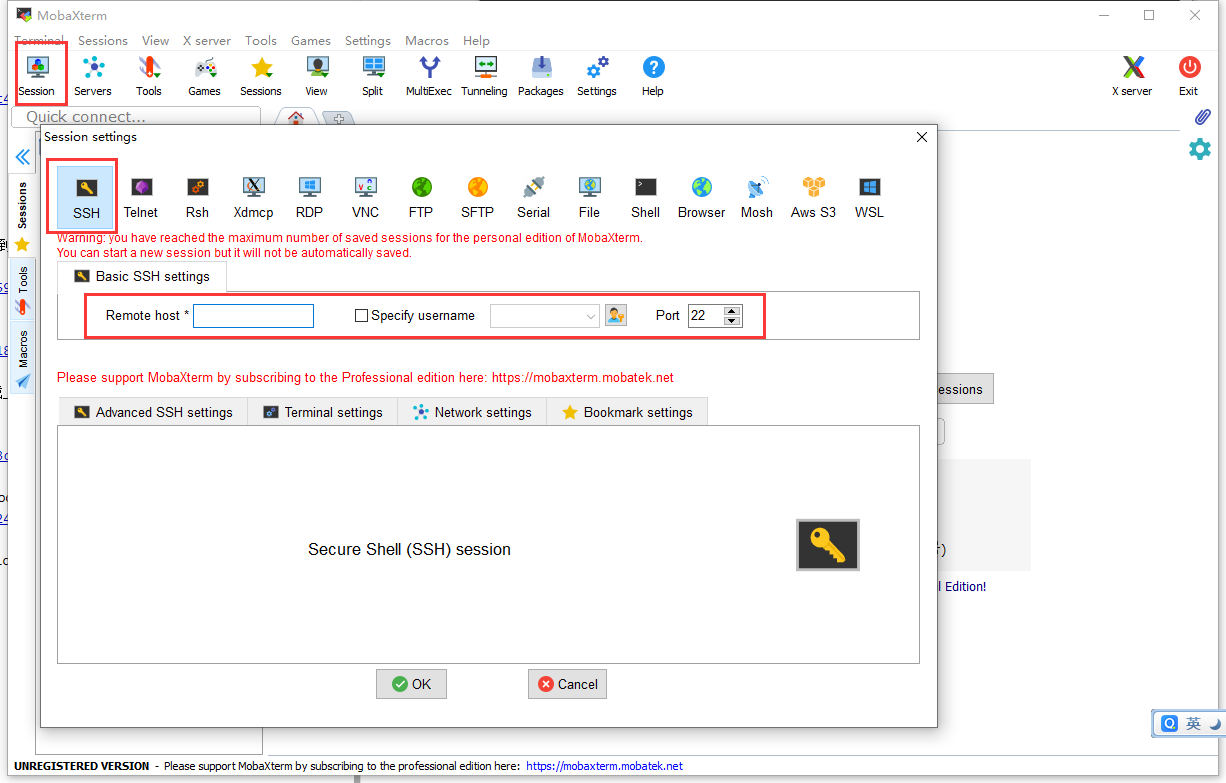Click the Exit power icon
1226x783 pixels.
click(1189, 75)
